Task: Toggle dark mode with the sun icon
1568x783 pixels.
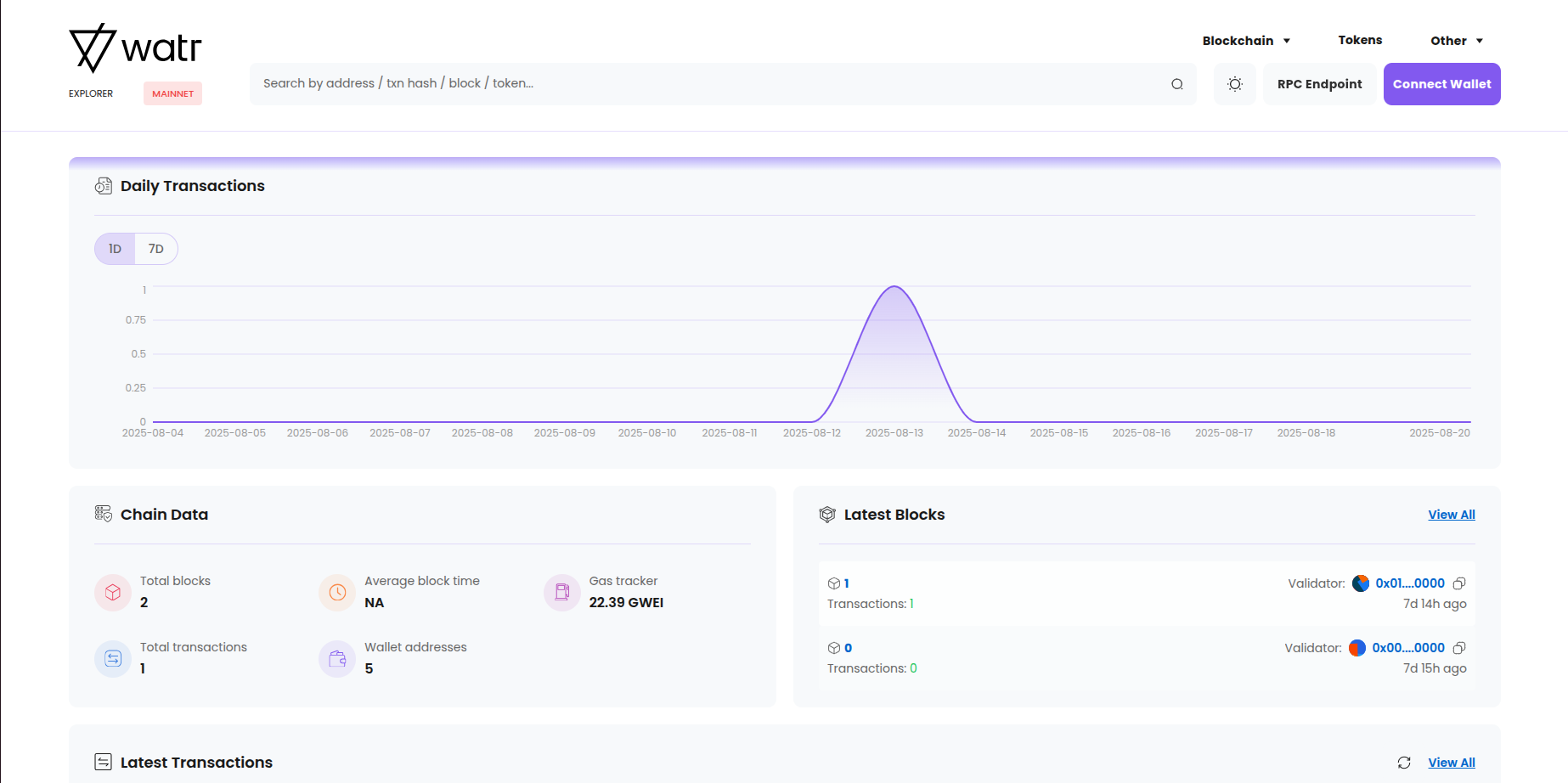Action: tap(1234, 83)
